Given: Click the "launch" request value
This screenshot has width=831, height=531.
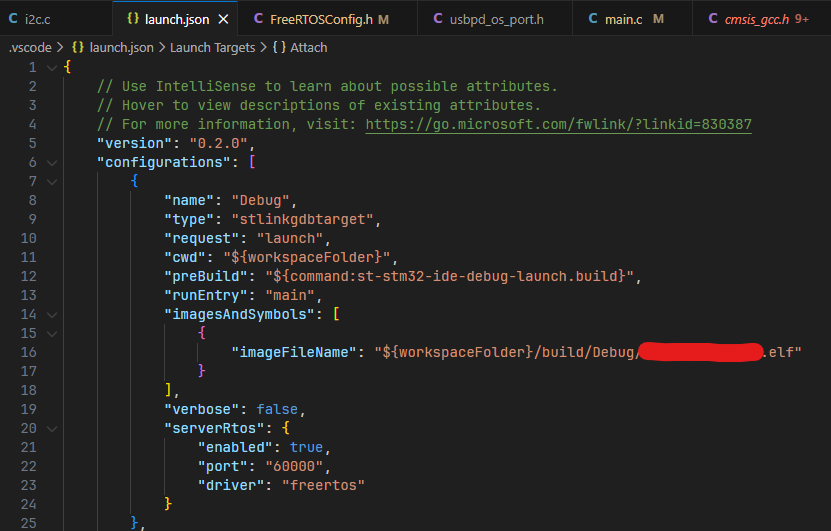Looking at the screenshot, I should tap(290, 238).
